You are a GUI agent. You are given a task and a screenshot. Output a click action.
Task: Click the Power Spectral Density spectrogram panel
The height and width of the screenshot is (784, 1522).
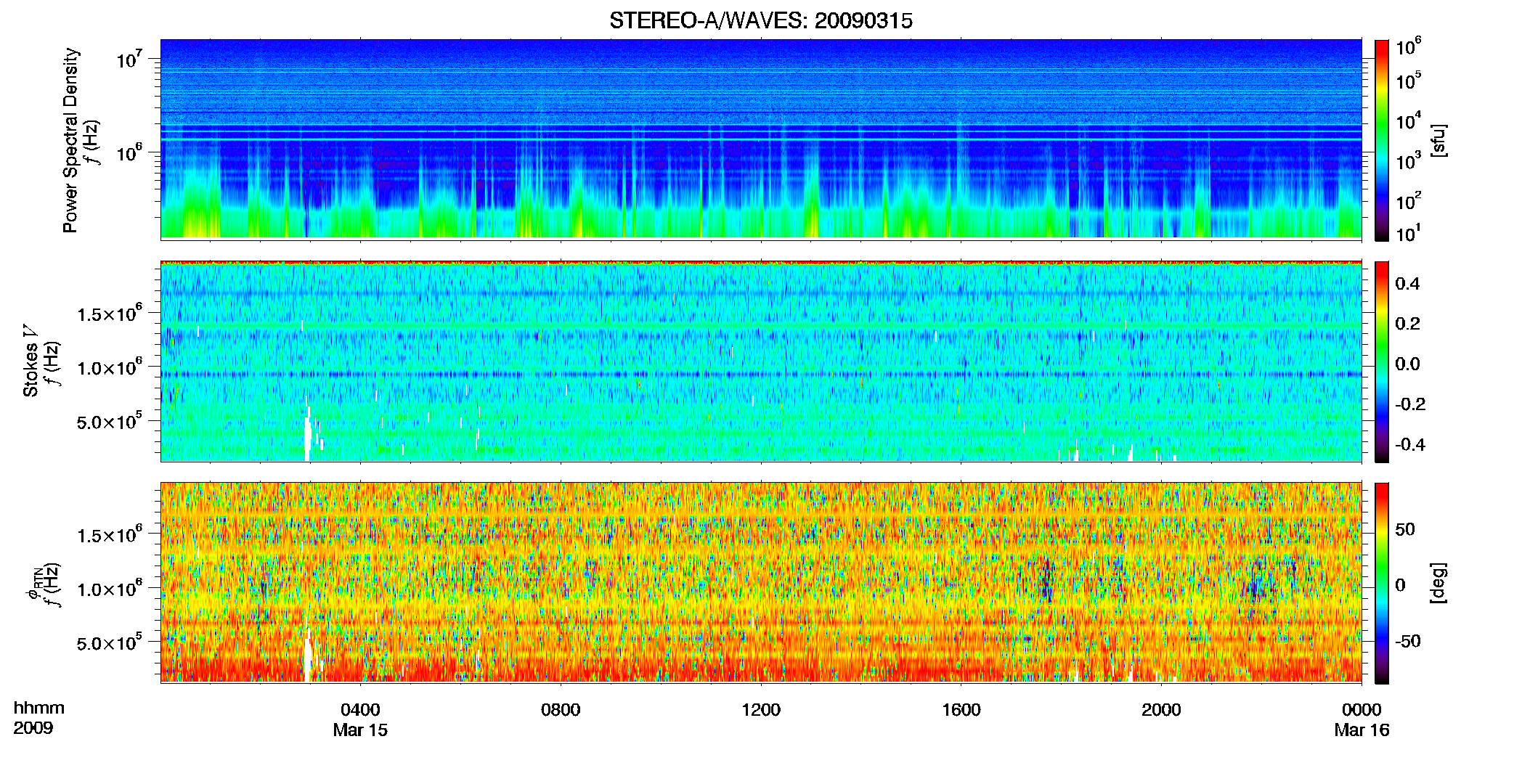pyautogui.click(x=760, y=139)
